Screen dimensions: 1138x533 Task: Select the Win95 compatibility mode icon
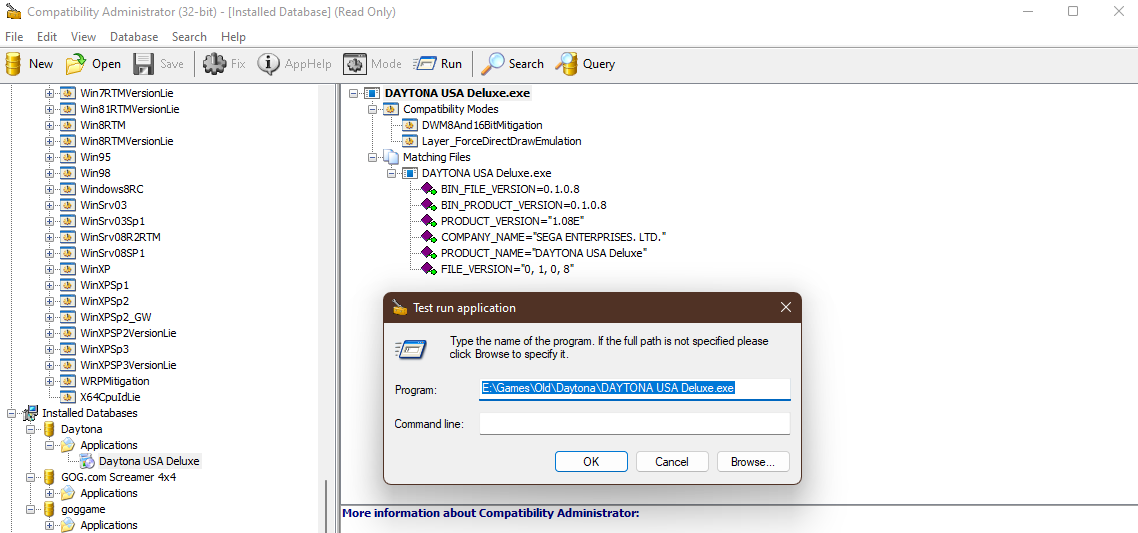pyautogui.click(x=67, y=157)
